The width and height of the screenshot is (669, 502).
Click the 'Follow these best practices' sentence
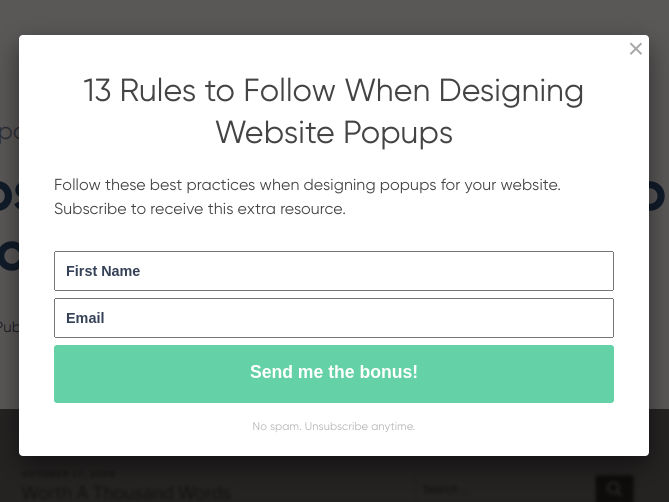[x=307, y=185]
